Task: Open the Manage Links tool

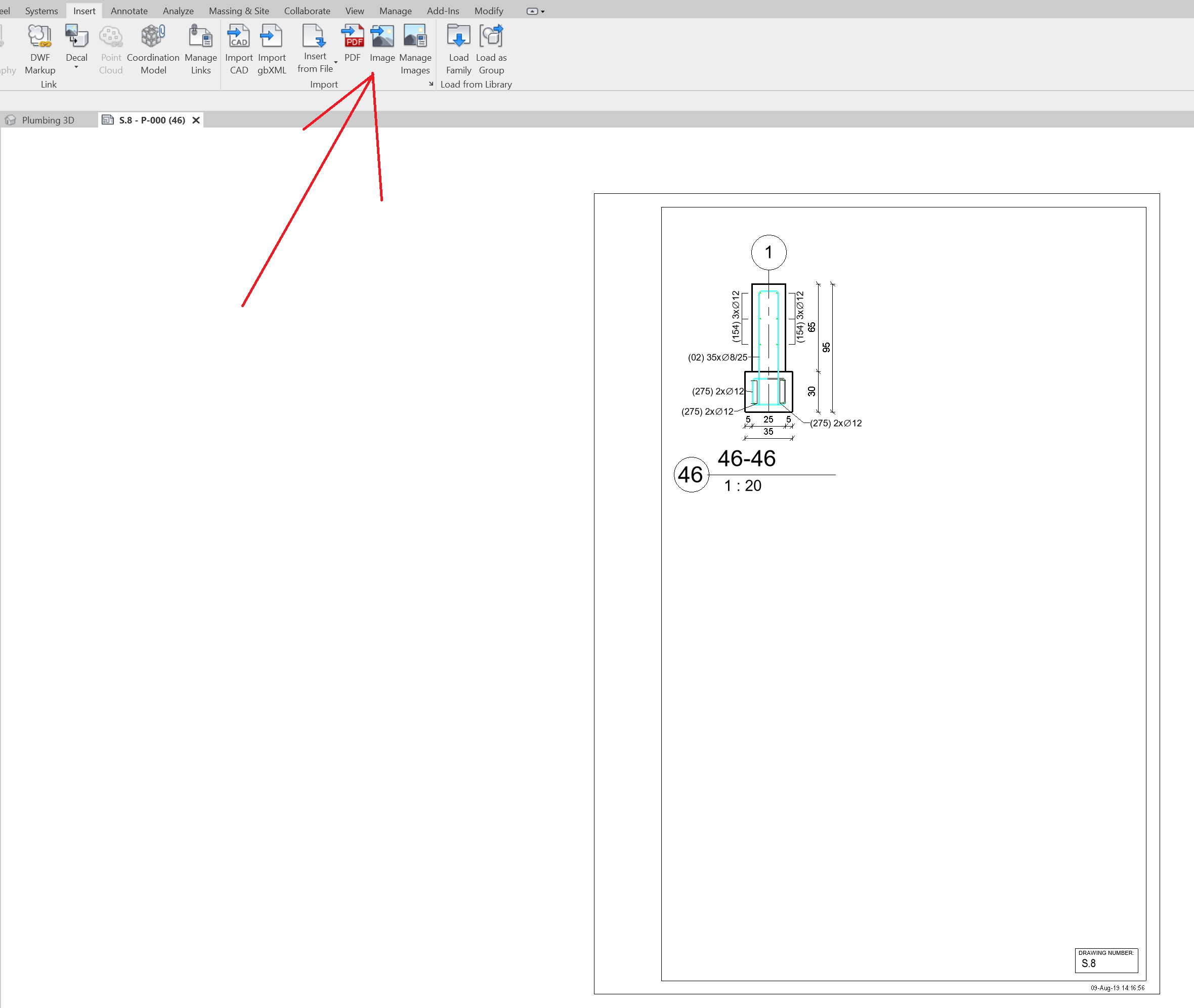Action: coord(200,49)
